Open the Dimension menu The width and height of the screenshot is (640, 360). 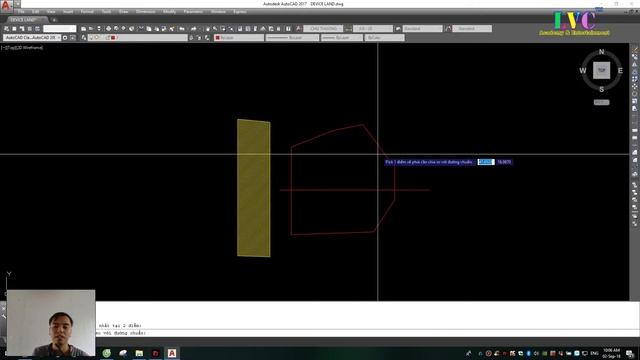pos(146,12)
